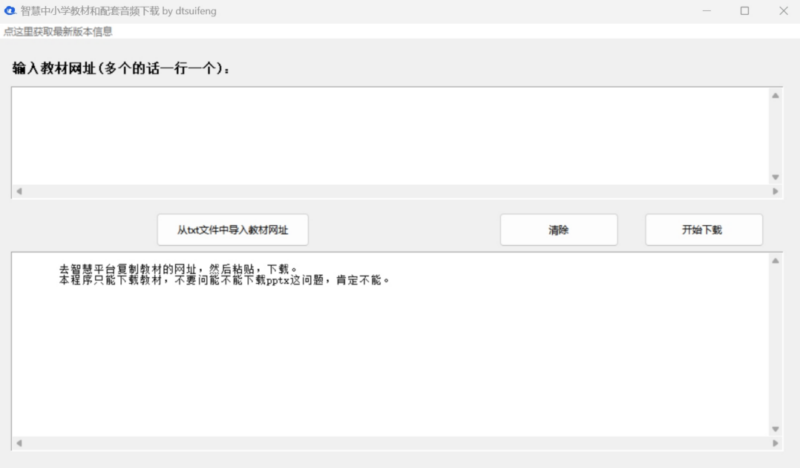Focus the textbook URL input box
This screenshot has width=800, height=468.
[x=390, y=135]
